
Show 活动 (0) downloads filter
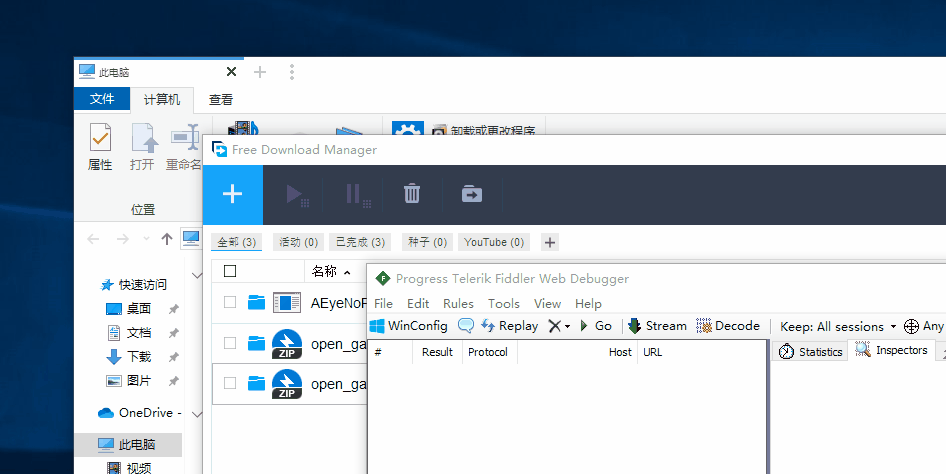[299, 242]
